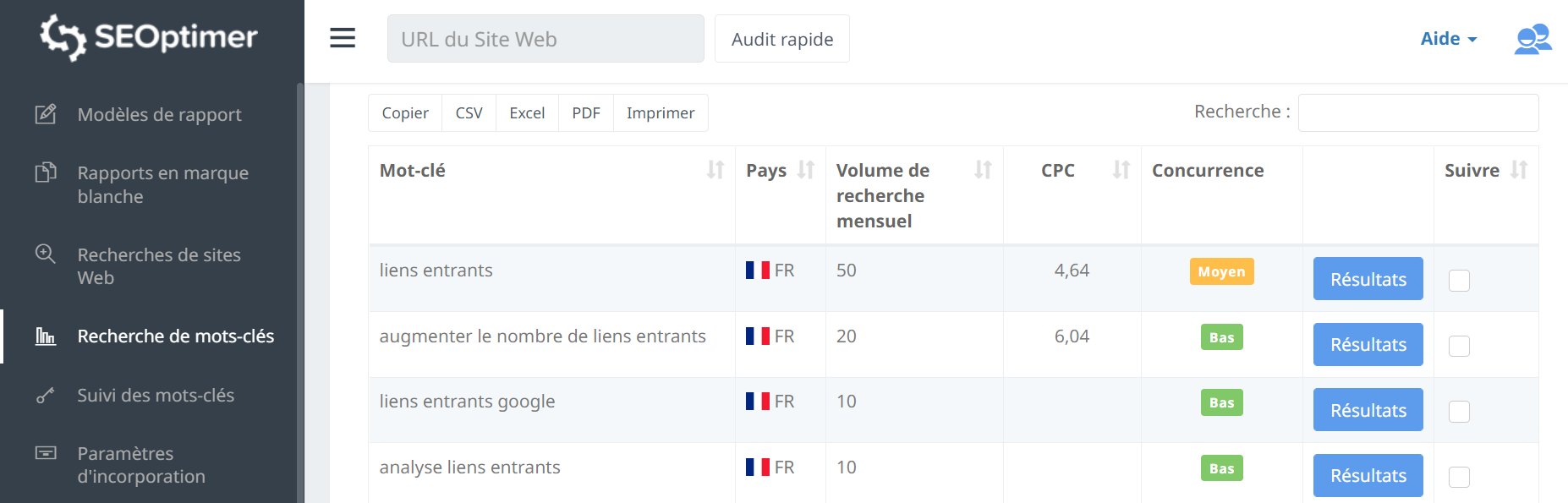This screenshot has width=1568, height=503.
Task: Enable tracking for analyse liens entrants
Action: coord(1459,477)
